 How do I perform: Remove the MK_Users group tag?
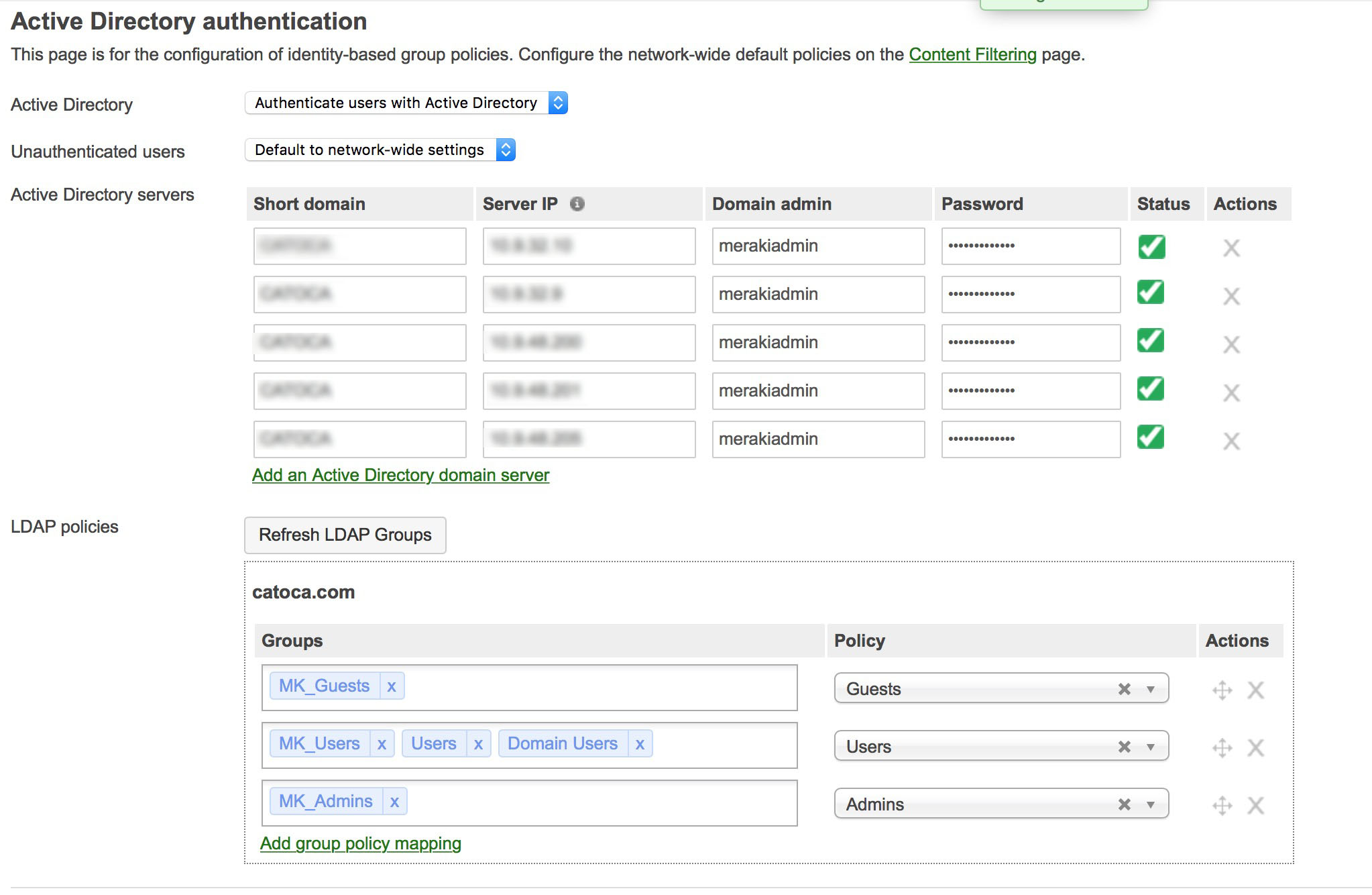point(382,743)
